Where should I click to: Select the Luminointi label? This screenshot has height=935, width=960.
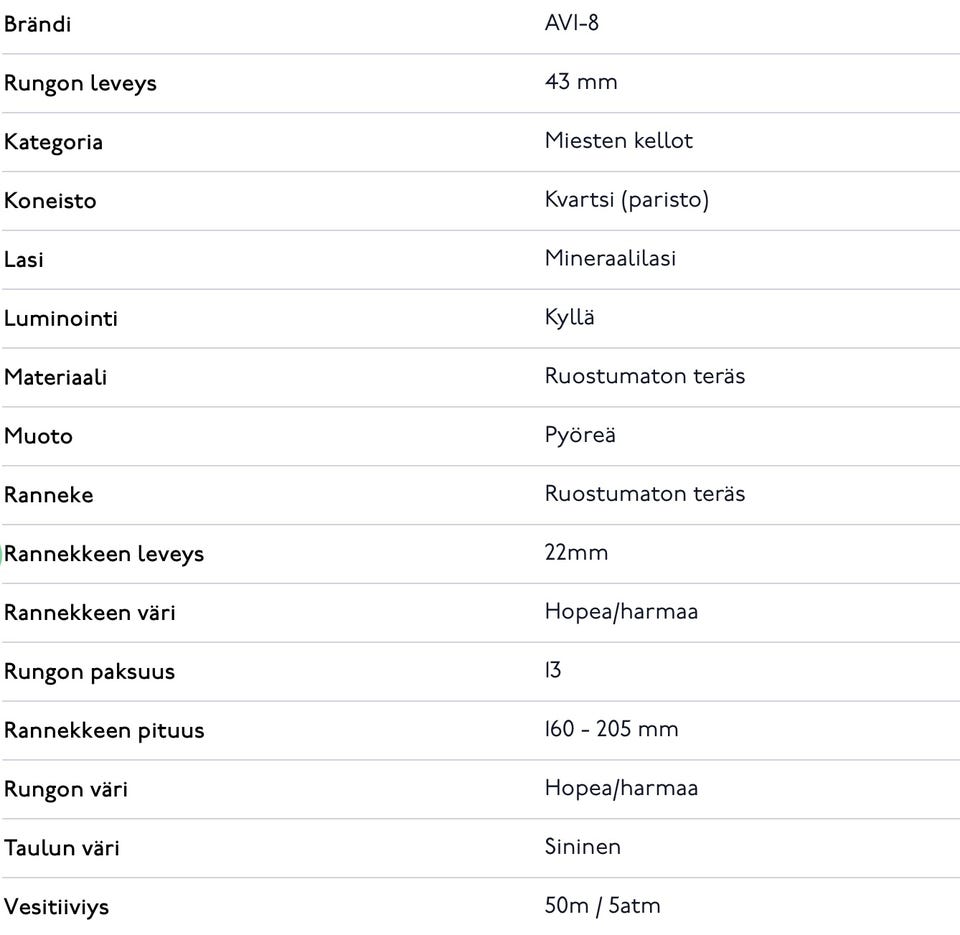(61, 319)
